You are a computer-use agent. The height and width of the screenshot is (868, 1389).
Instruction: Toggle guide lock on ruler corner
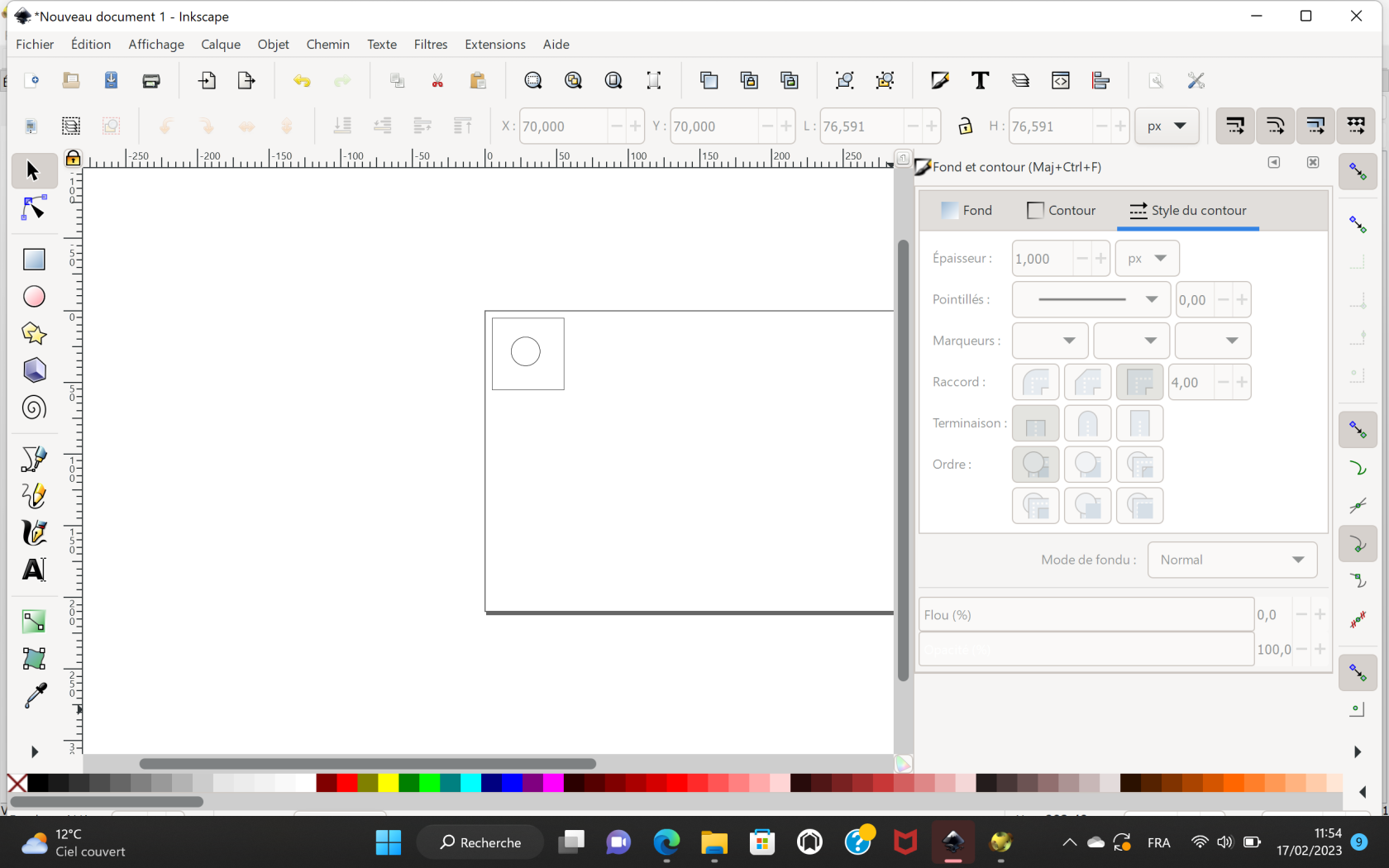(x=73, y=158)
